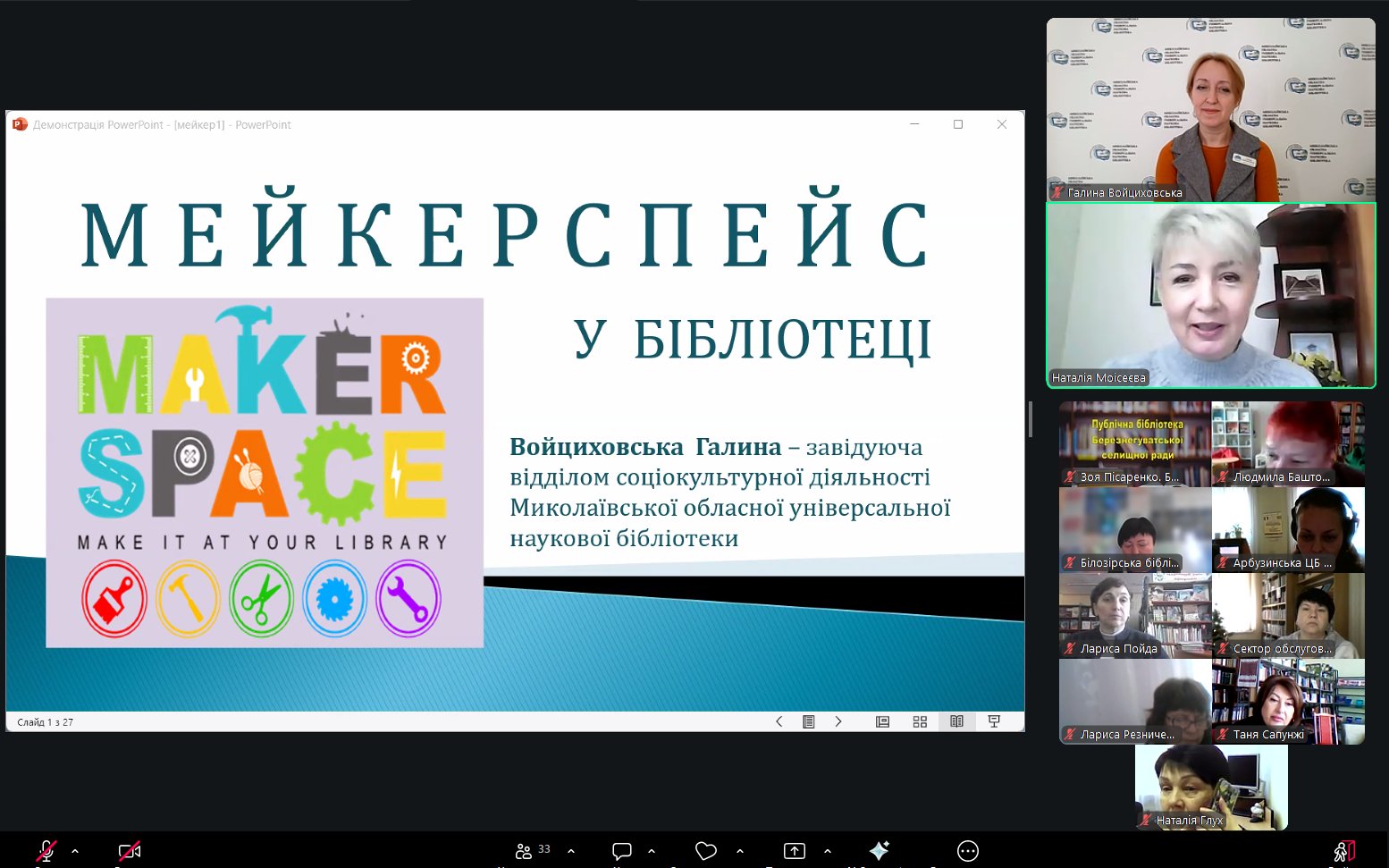Click the presenter name 'Войциховська Галина' on slide
This screenshot has width=1389, height=868.
[x=645, y=446]
